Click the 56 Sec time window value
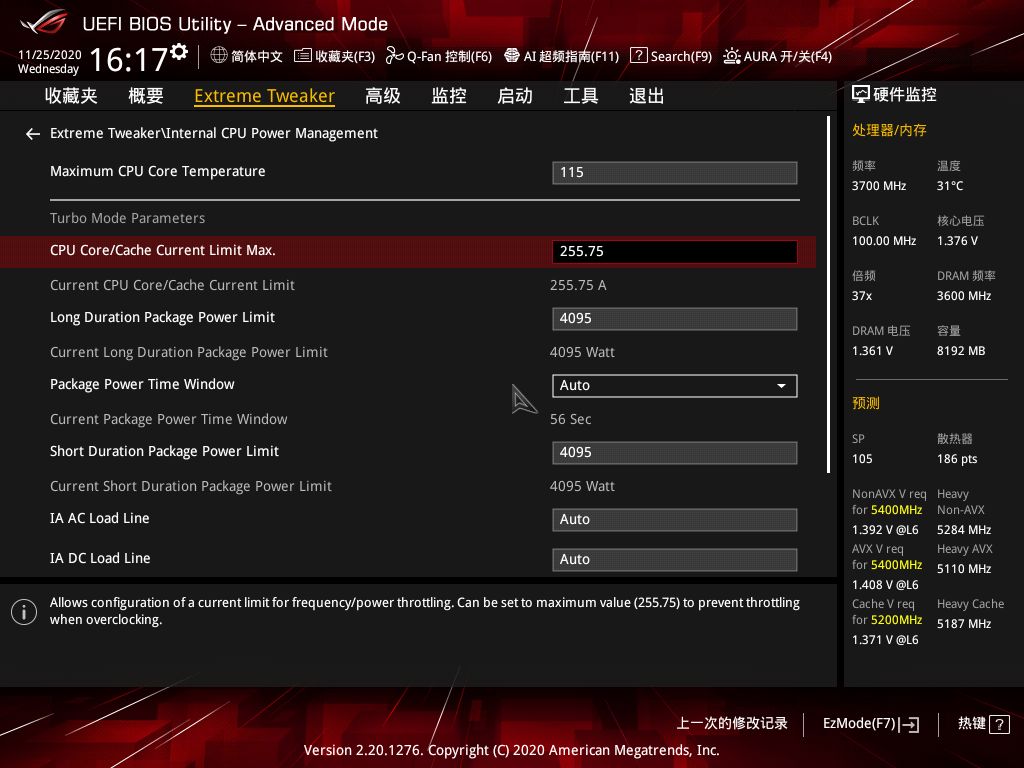 point(570,419)
